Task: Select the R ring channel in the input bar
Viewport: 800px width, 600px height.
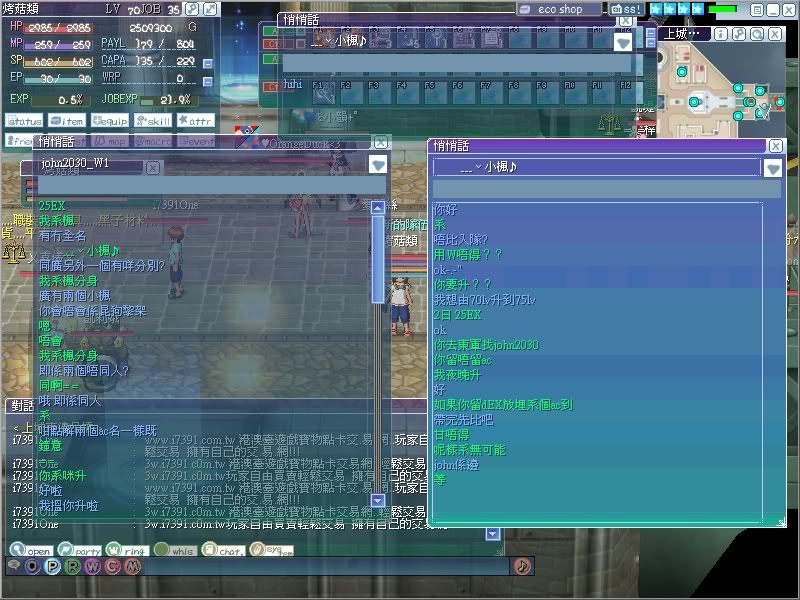Action: point(72,566)
